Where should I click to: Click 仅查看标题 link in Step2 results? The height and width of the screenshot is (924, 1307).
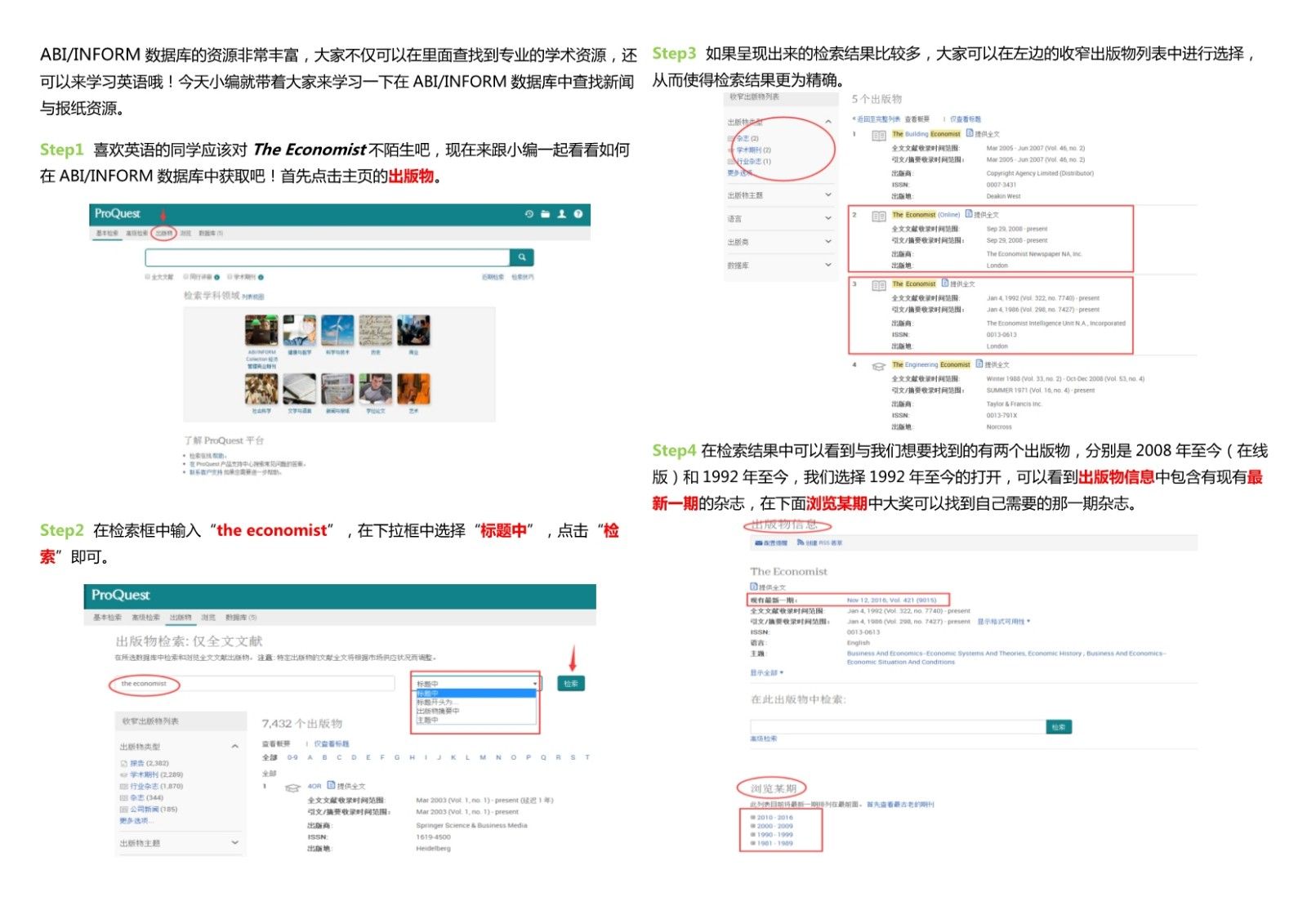pyautogui.click(x=332, y=744)
